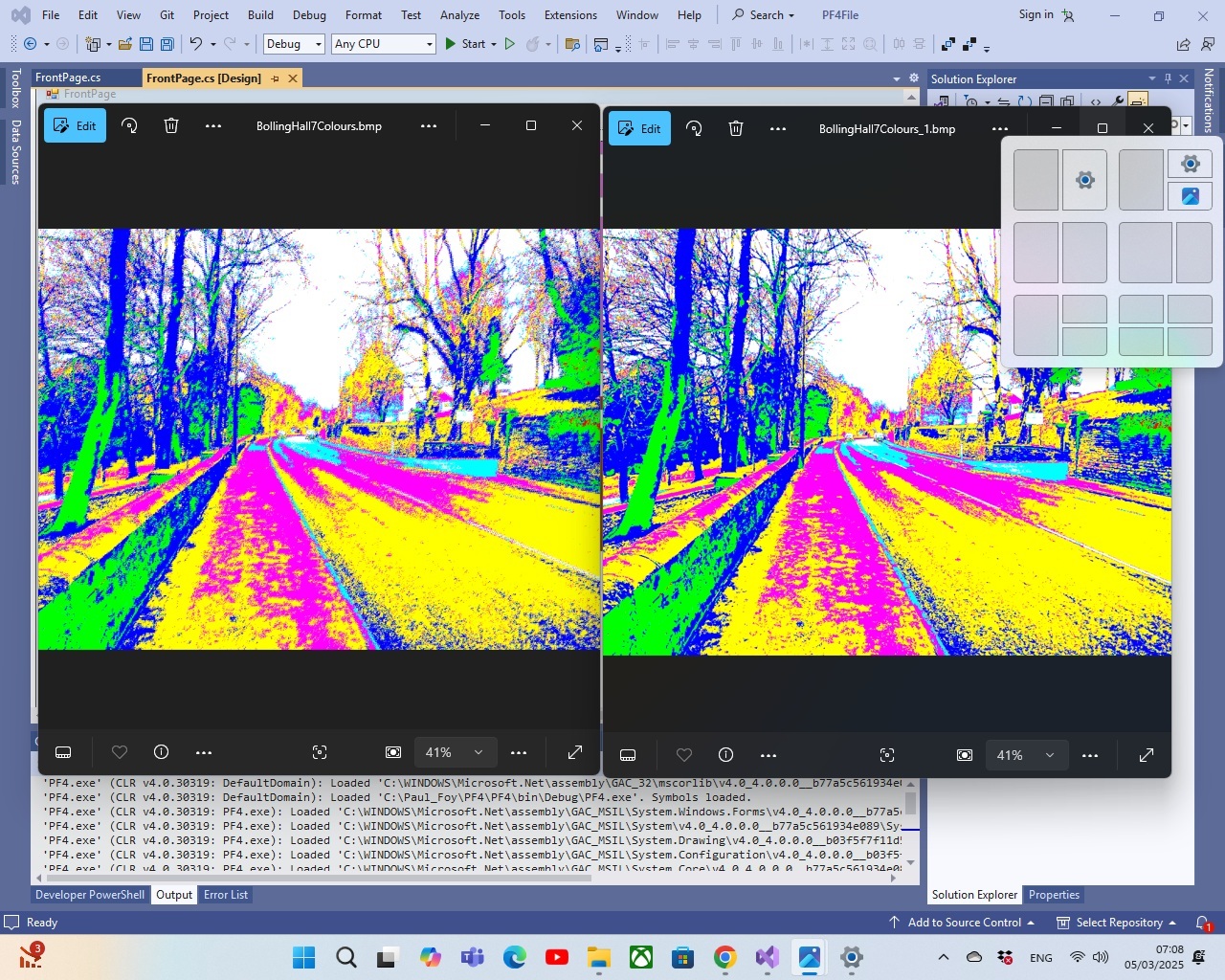The height and width of the screenshot is (980, 1225).
Task: Toggle favorite heart on right photo
Action: [684, 755]
